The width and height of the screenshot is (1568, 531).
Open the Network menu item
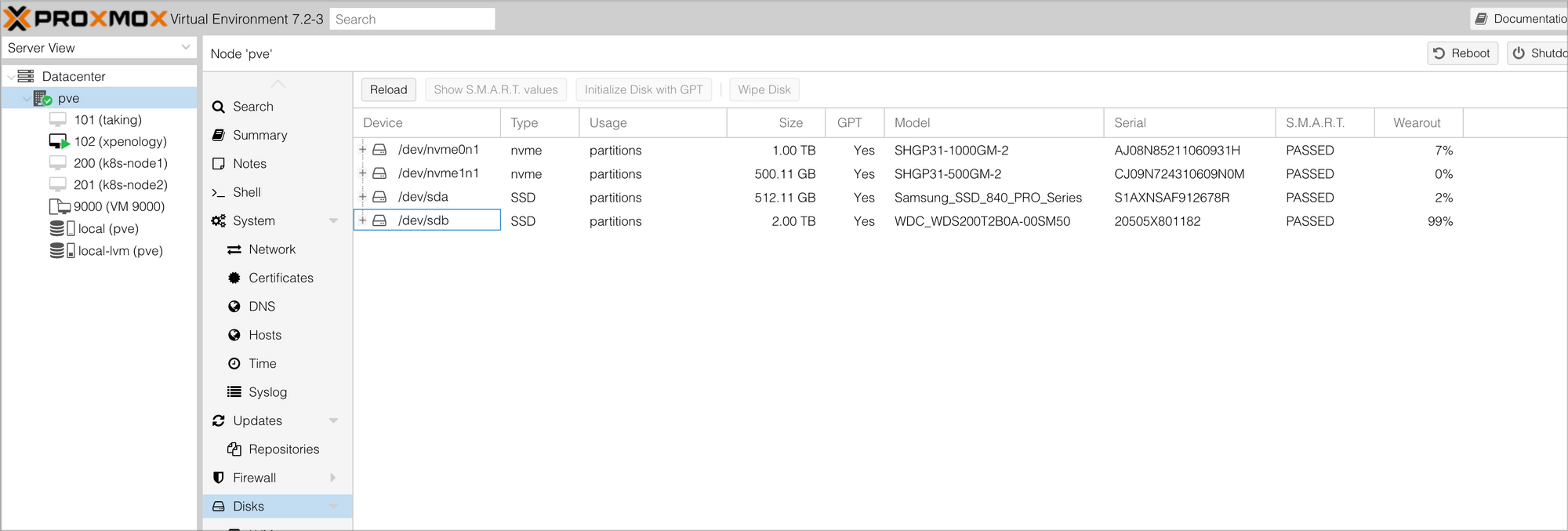tap(278, 249)
